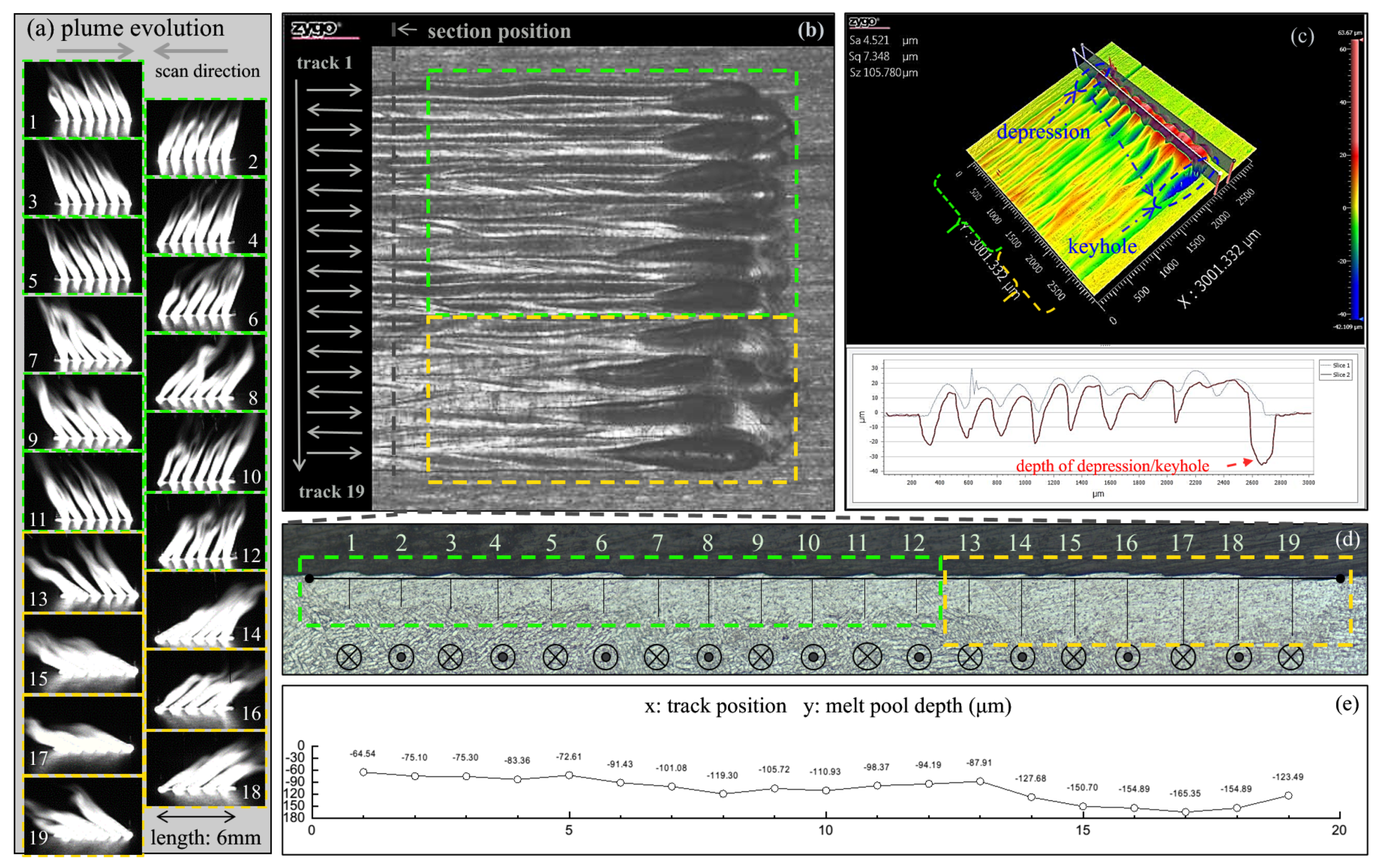Screen dimensions: 1382x868
Task: Click the first crossed-circle symbol under track 1
Action: 349,657
